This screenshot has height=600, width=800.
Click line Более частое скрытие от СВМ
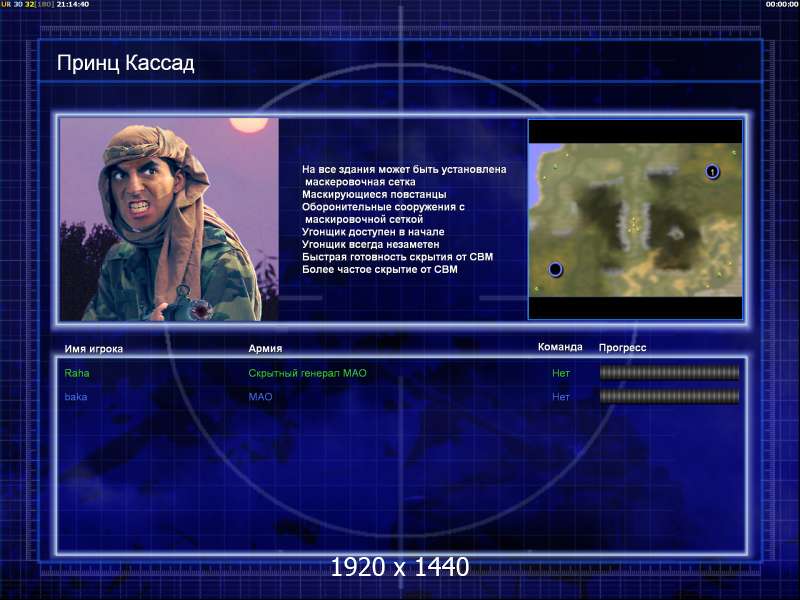380,269
